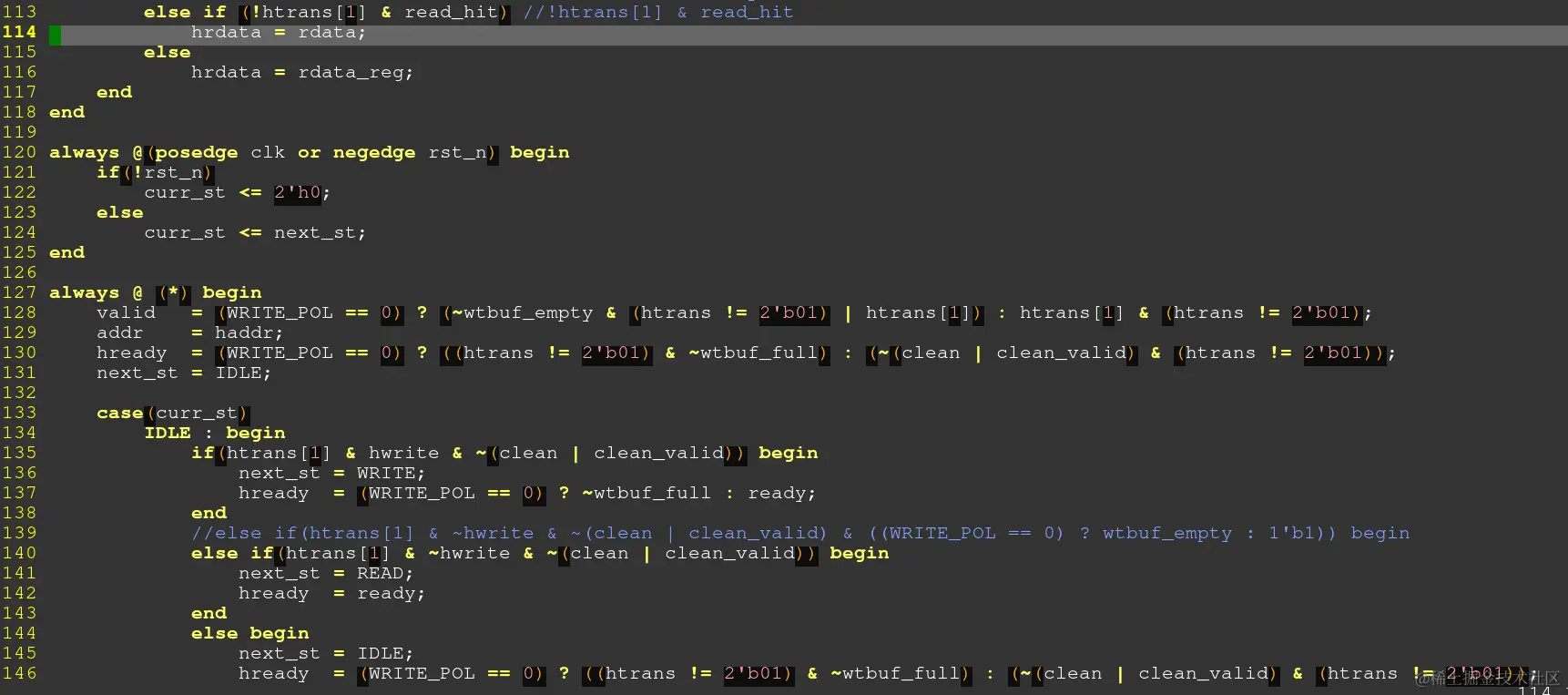Viewport: 1568px width, 695px height.
Task: Click the 'end' keyword on line 125
Action: [x=66, y=253]
